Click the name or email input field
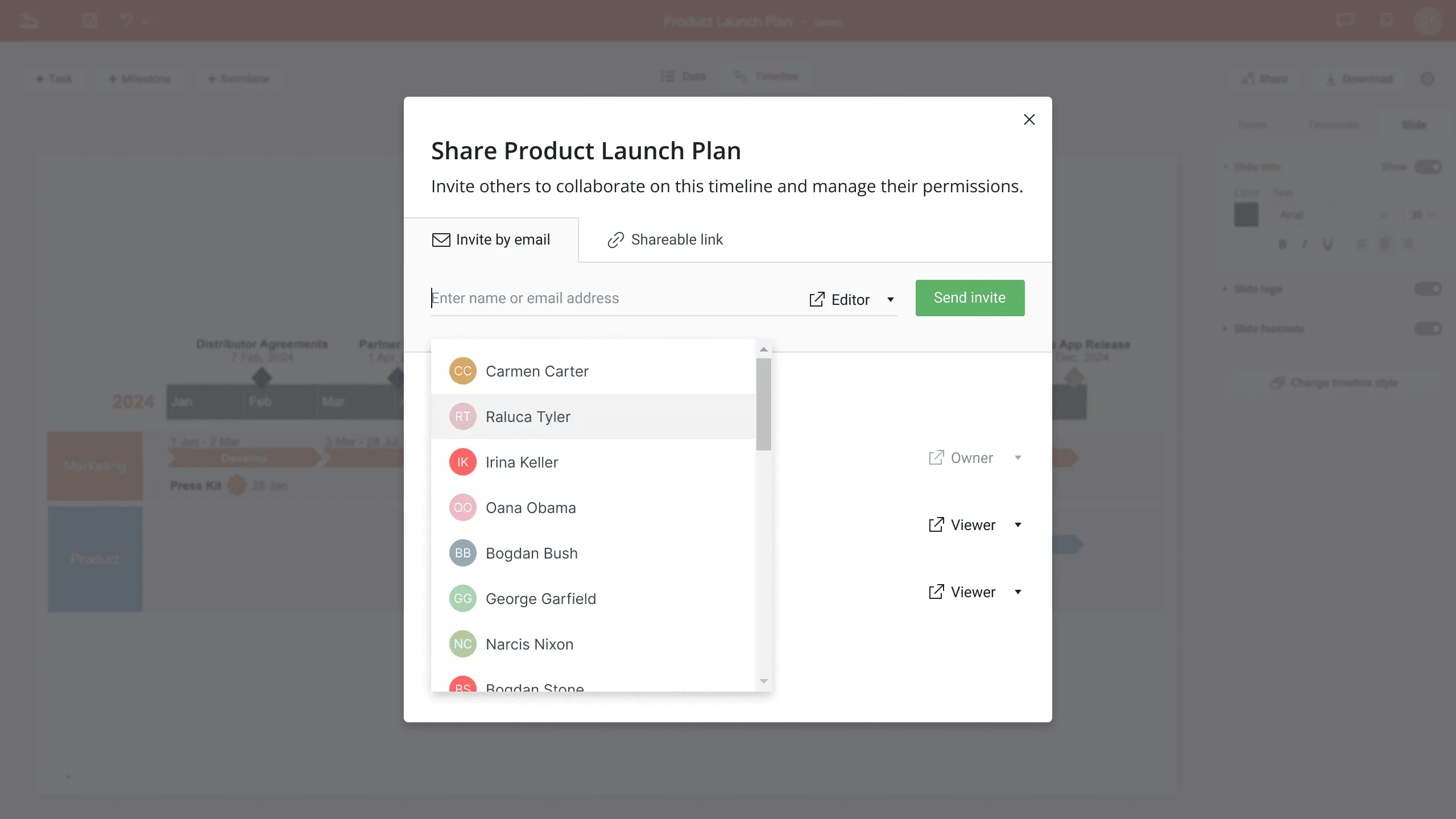Screen dimensions: 1456x819 click(614, 298)
